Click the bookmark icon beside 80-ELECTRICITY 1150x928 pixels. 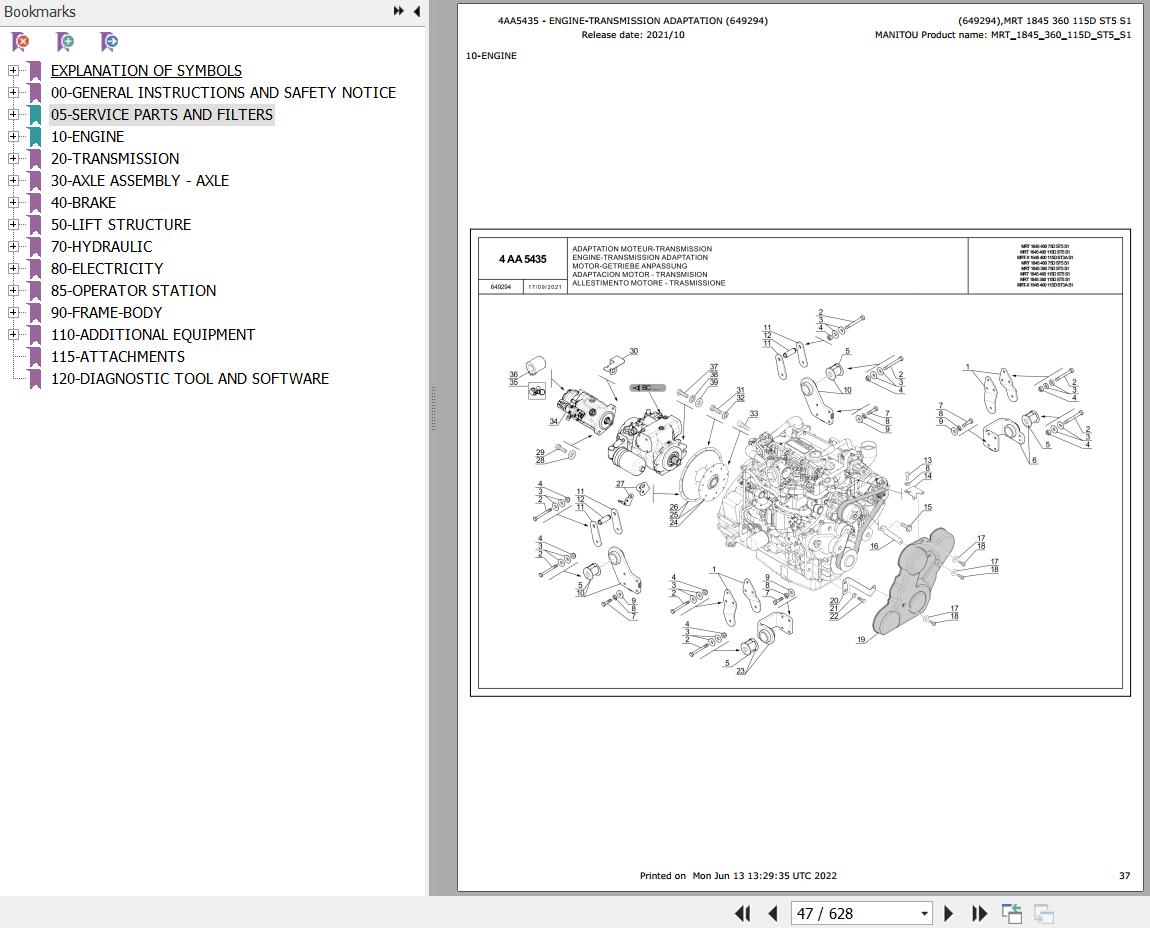pyautogui.click(x=34, y=269)
